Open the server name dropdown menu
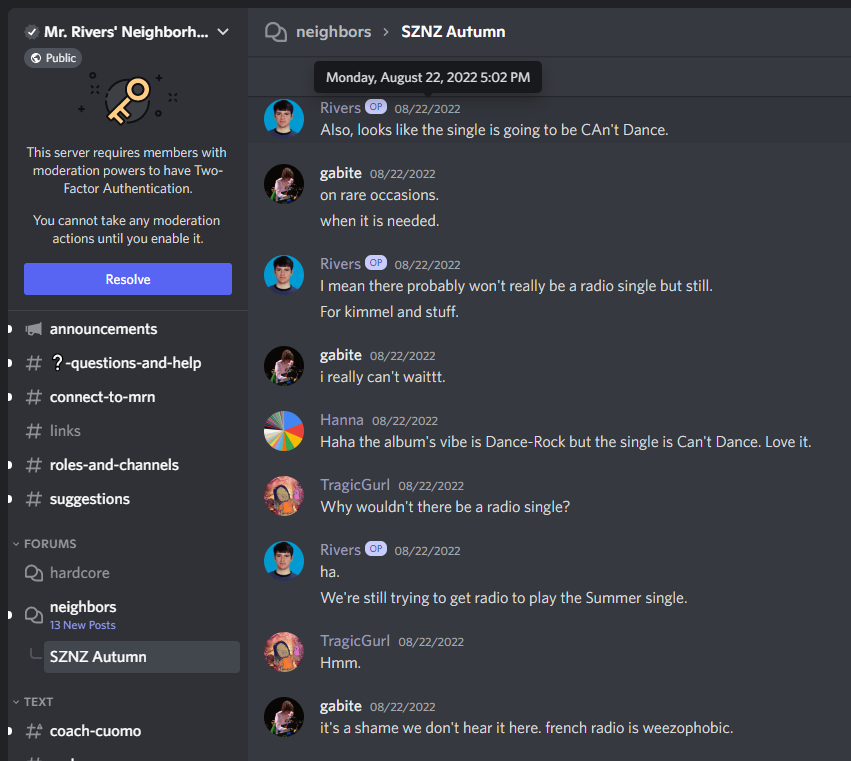 point(223,32)
